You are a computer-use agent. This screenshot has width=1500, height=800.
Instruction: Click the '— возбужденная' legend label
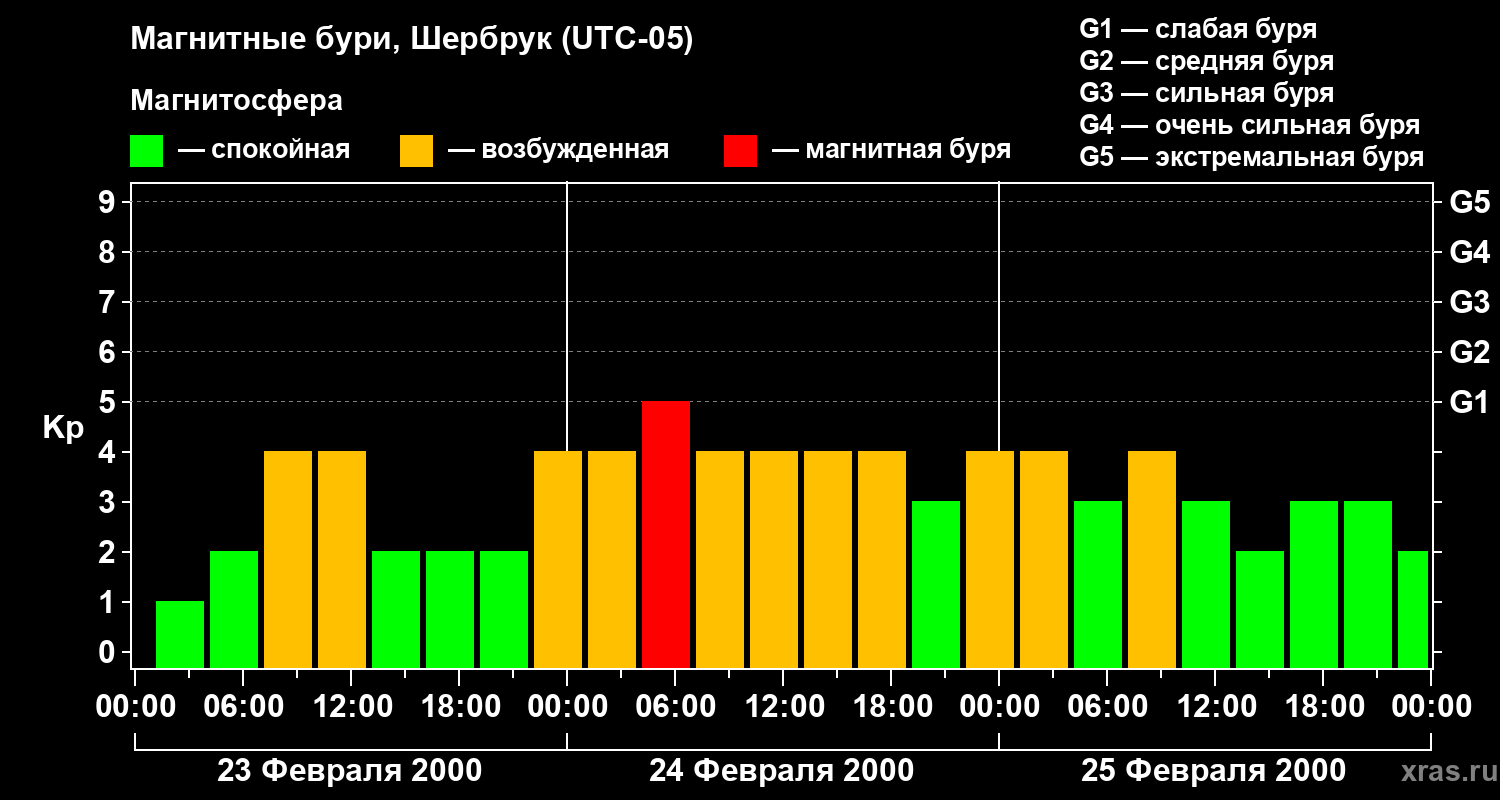tap(558, 151)
